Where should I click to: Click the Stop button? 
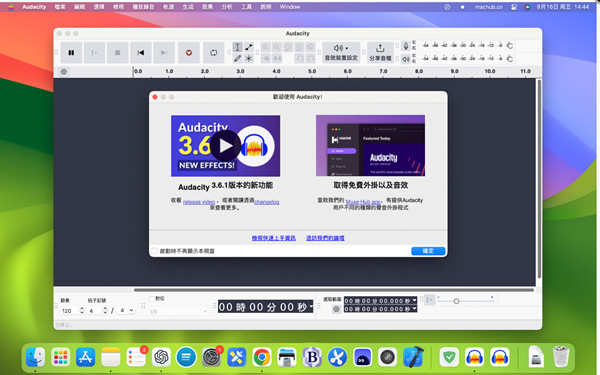tap(117, 53)
